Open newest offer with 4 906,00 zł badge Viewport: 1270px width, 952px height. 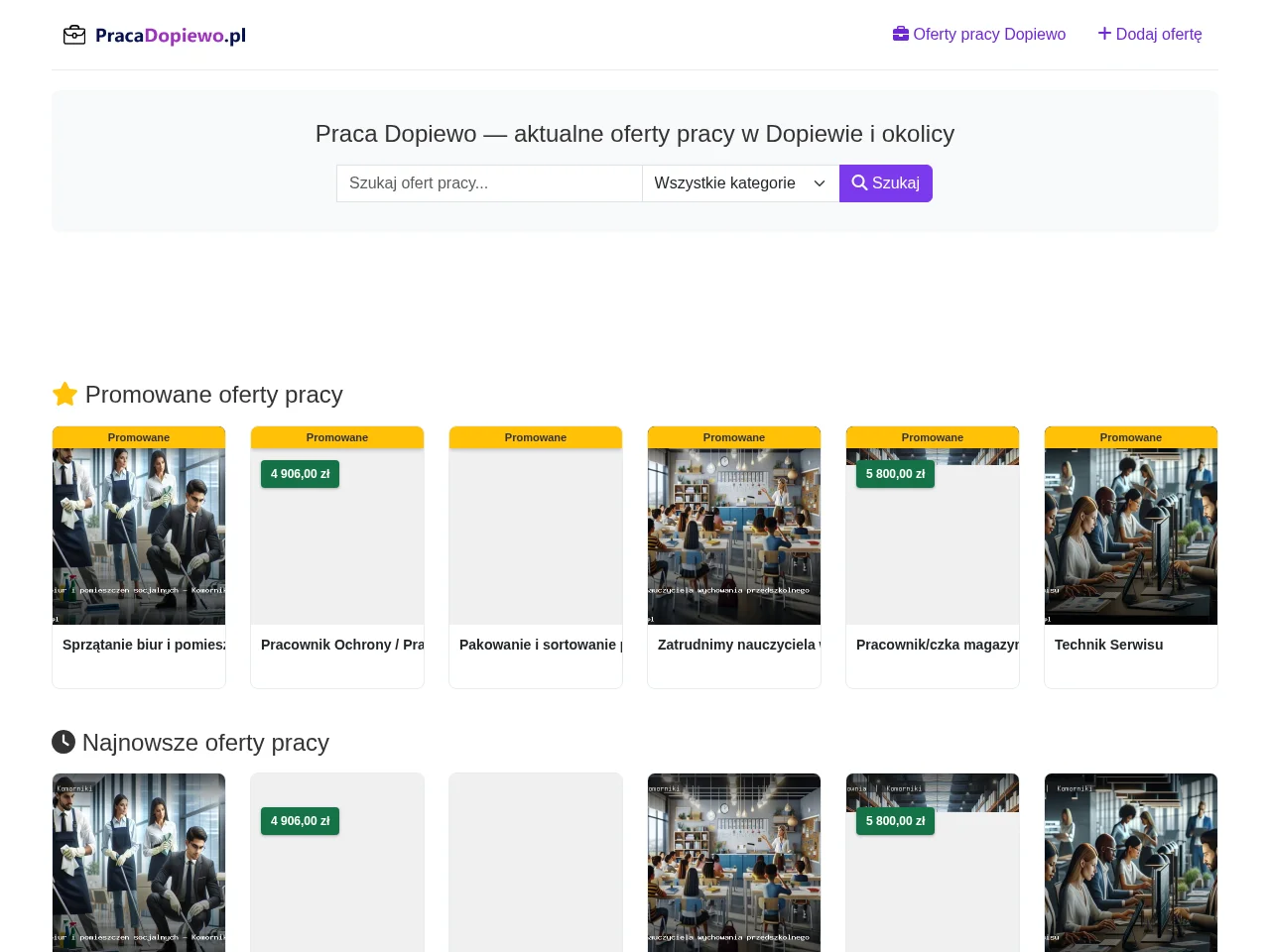pyautogui.click(x=337, y=863)
